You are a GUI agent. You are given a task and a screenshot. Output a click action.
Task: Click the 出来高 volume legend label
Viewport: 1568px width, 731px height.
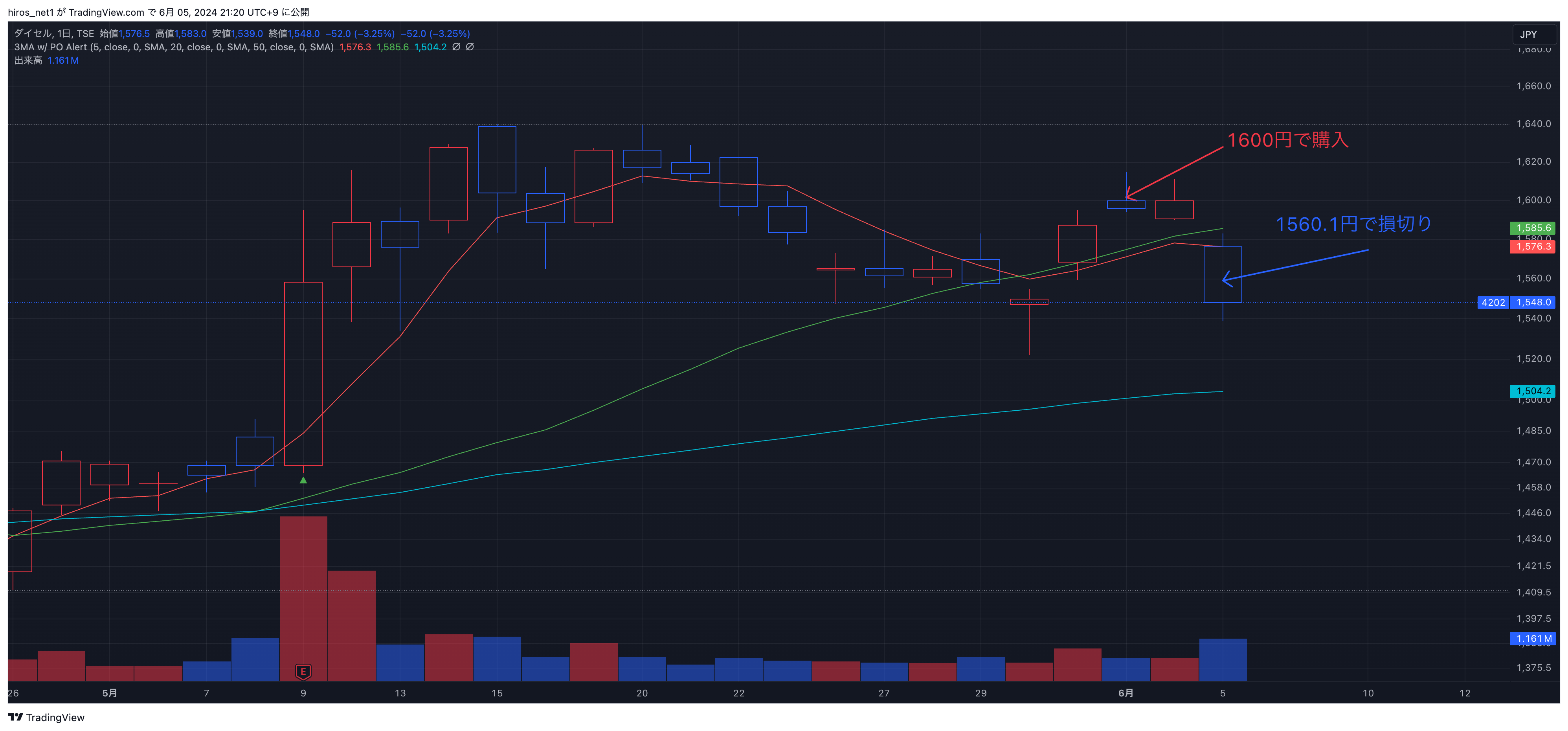(28, 60)
